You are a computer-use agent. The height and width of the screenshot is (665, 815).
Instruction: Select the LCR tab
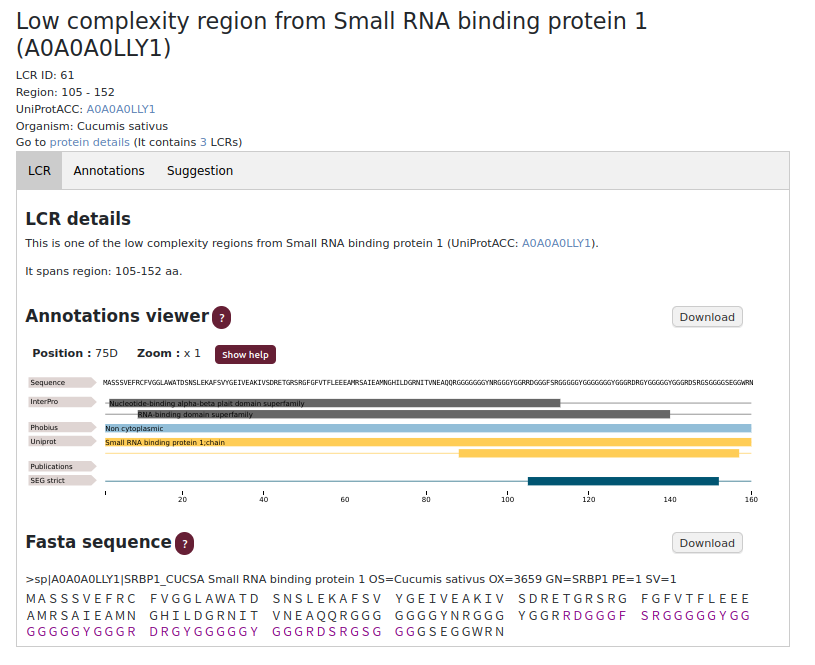tap(39, 171)
